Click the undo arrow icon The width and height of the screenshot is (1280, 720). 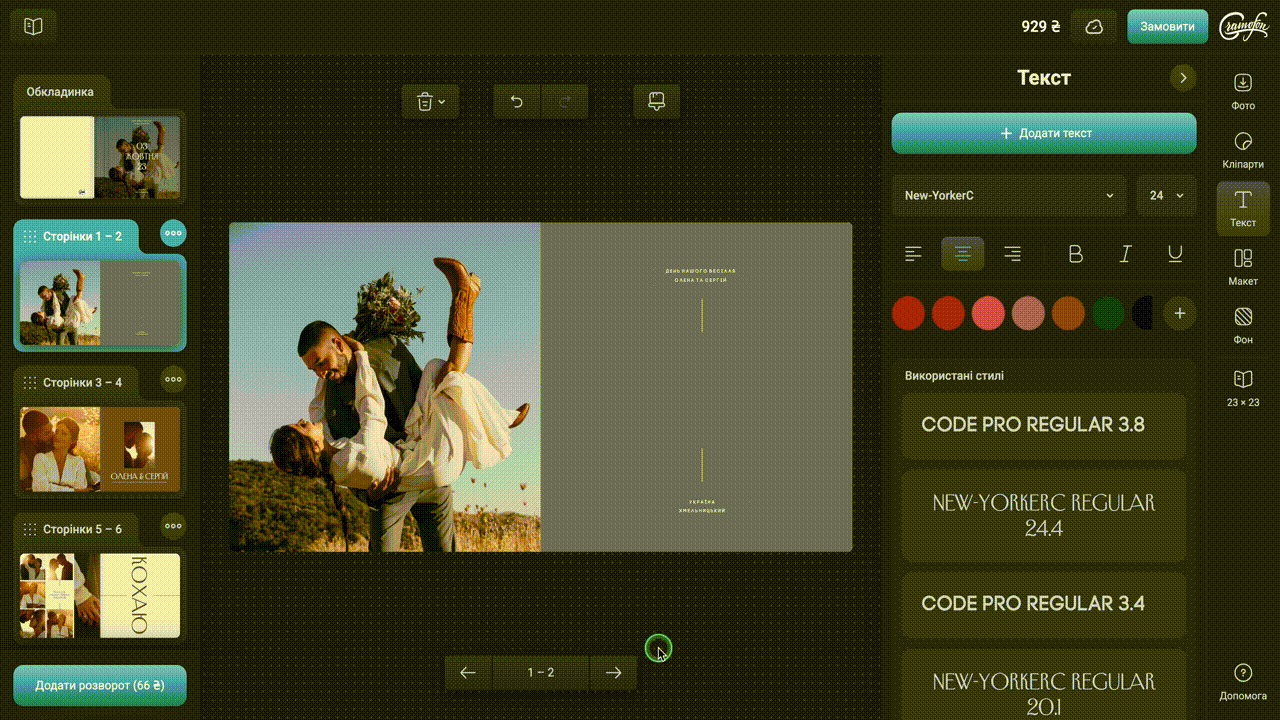pos(516,101)
